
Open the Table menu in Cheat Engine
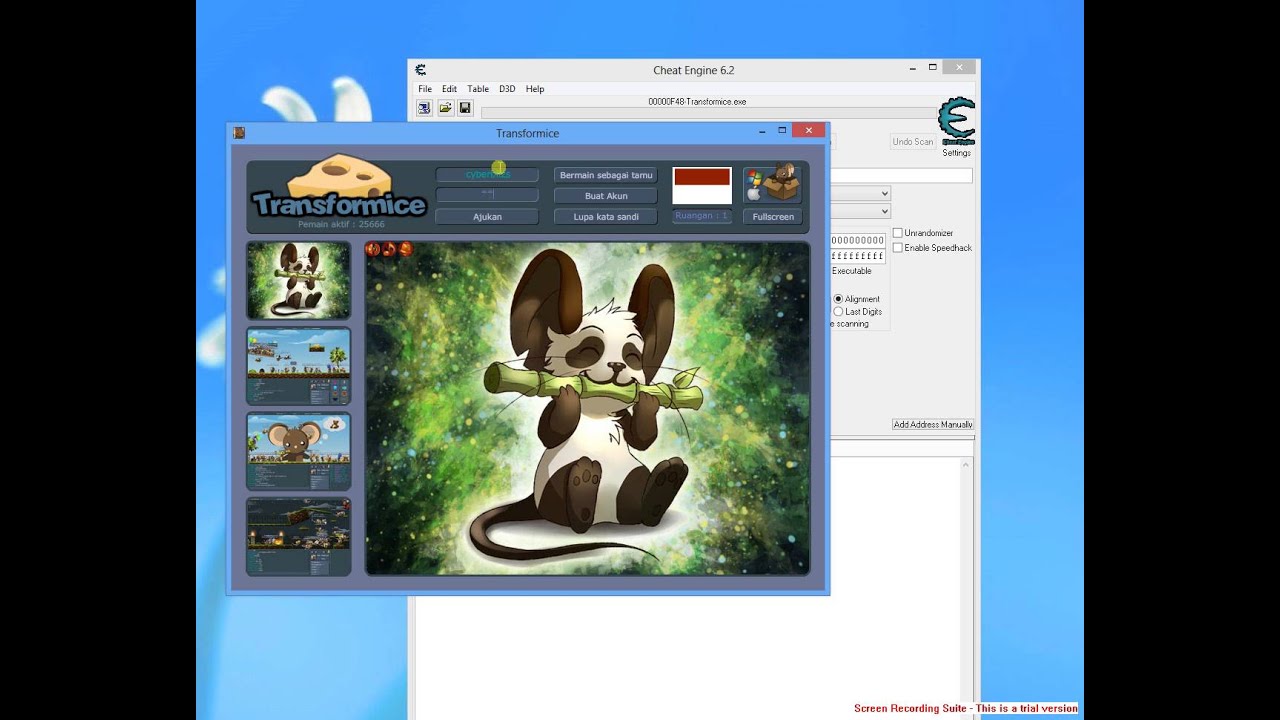tap(478, 89)
